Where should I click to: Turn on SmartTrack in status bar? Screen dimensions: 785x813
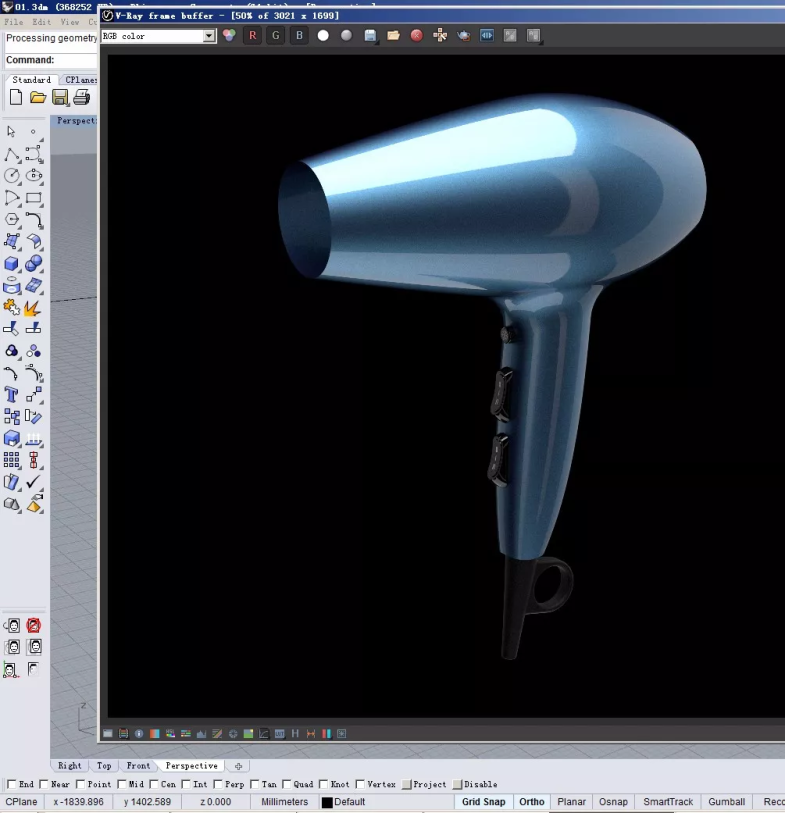pos(667,802)
